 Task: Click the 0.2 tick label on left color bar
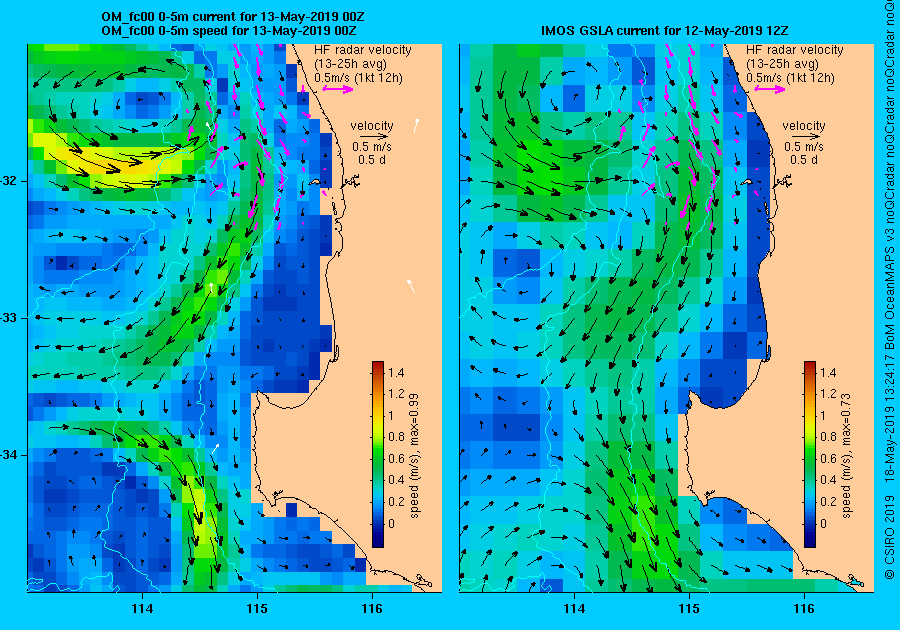click(396, 501)
